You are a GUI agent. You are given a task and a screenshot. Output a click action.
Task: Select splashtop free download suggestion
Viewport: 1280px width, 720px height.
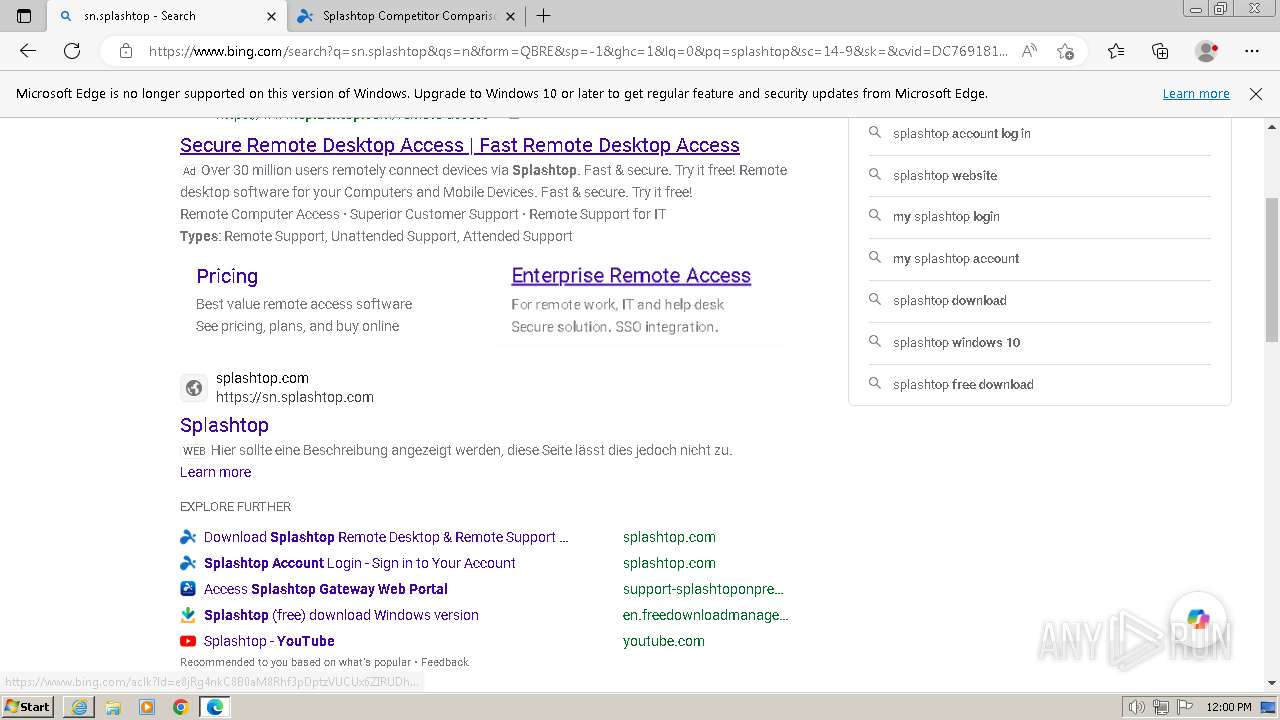[963, 384]
